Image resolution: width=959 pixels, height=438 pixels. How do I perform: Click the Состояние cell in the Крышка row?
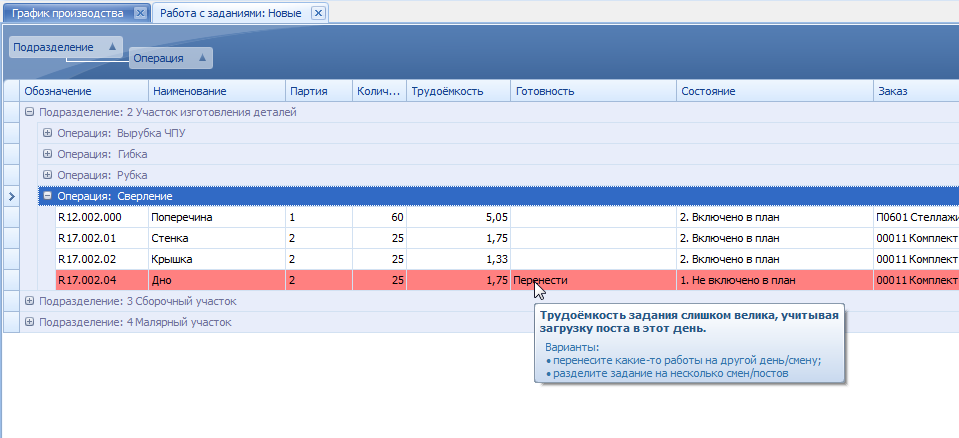click(775, 259)
